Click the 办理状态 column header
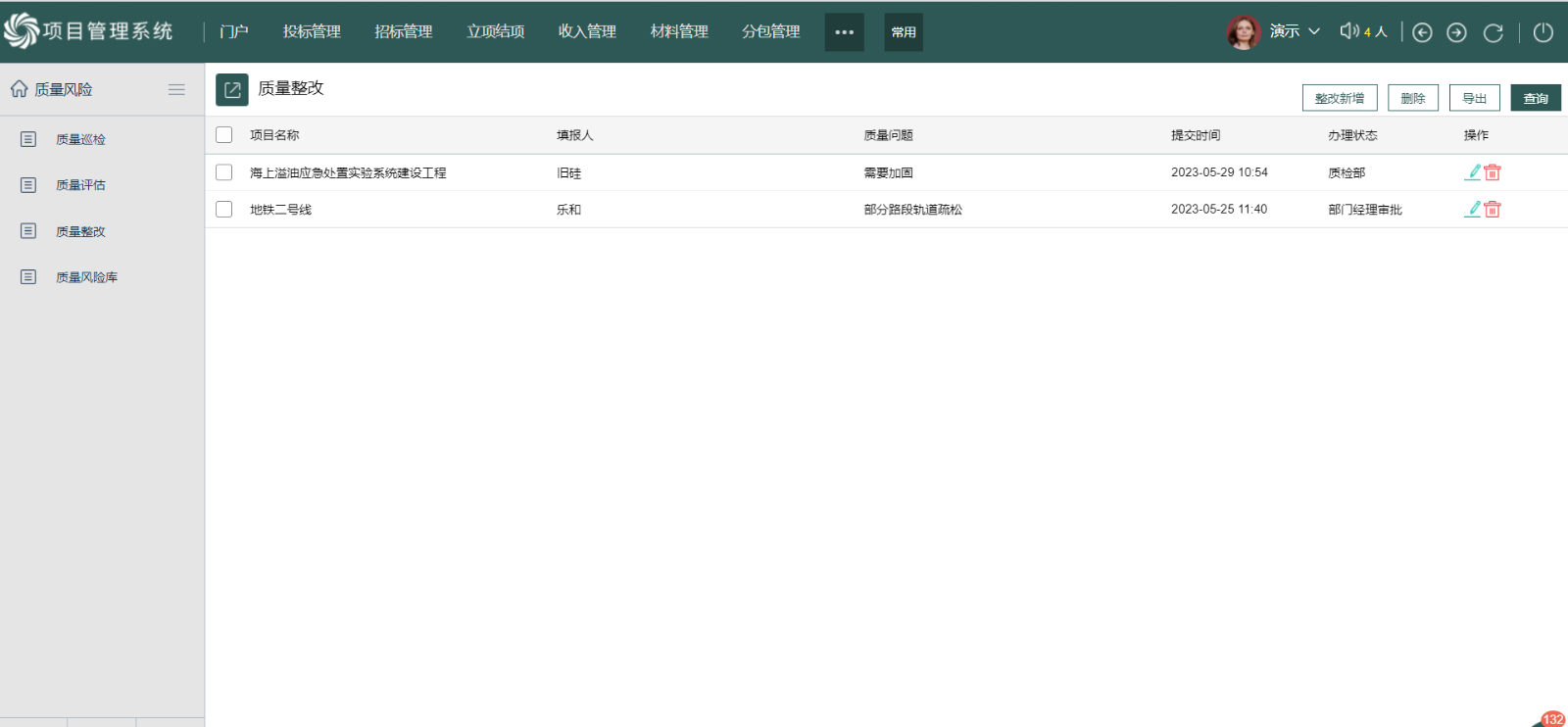The width and height of the screenshot is (1568, 727). tap(1352, 135)
